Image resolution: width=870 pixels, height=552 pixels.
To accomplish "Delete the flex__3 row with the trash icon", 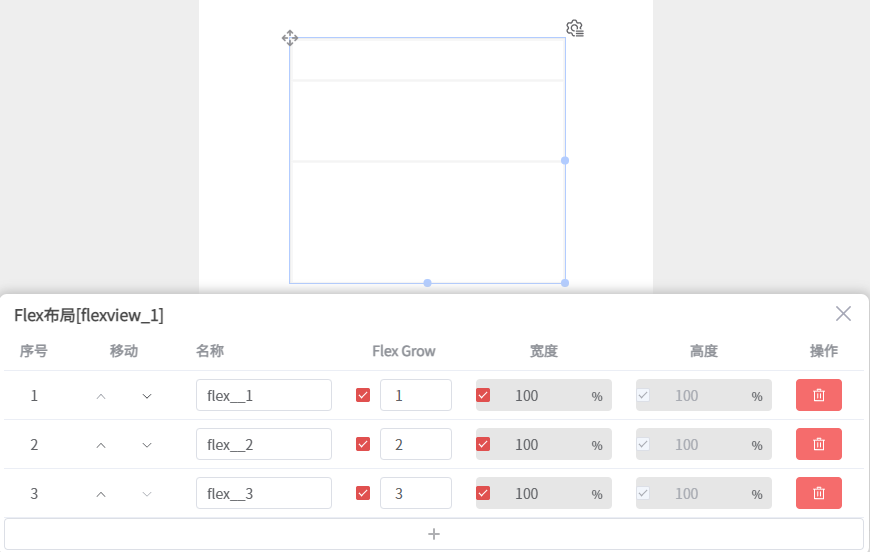I will (818, 493).
